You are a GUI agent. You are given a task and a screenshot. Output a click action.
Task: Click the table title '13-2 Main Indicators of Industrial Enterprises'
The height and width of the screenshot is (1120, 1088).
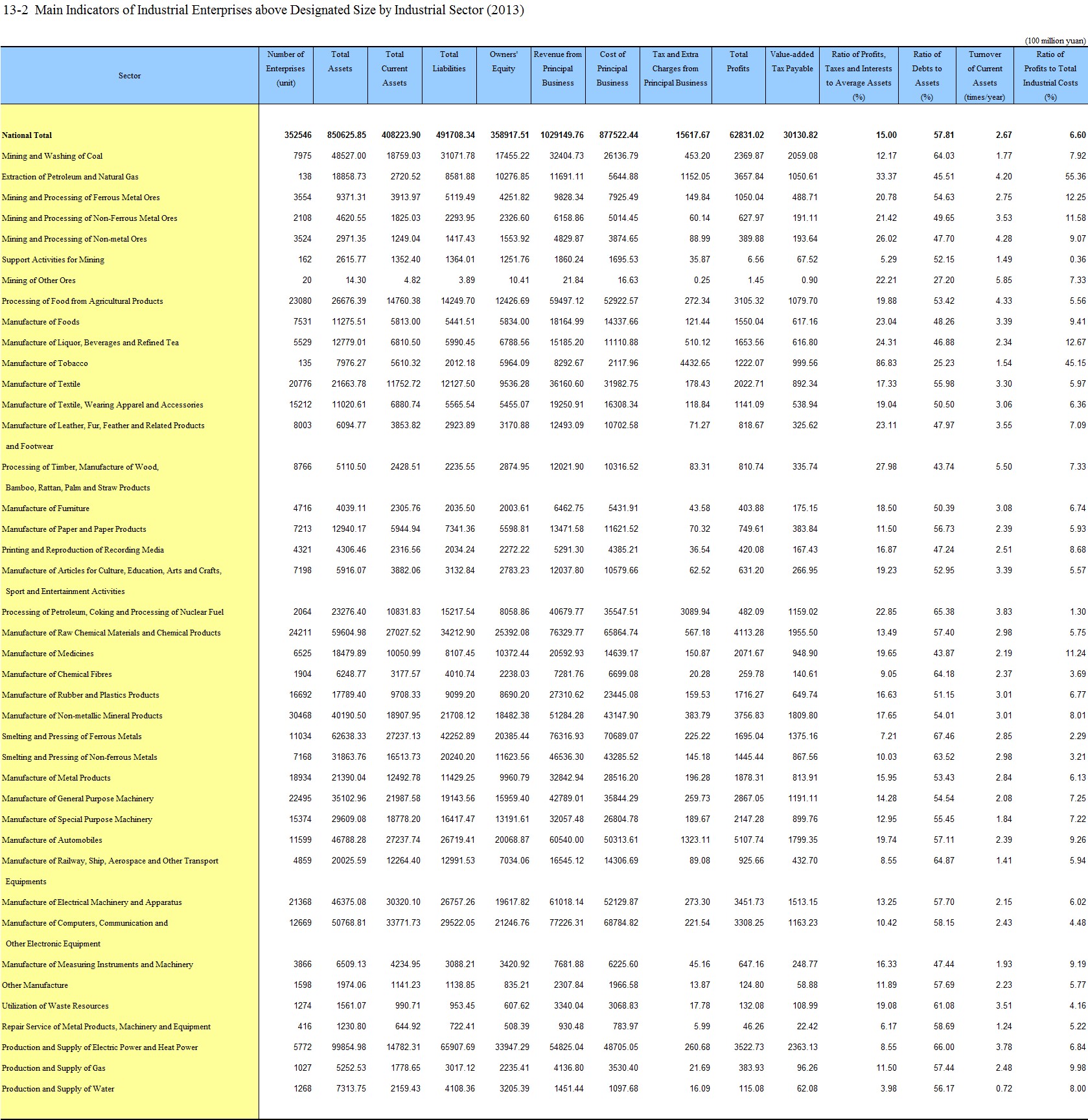[x=264, y=10]
